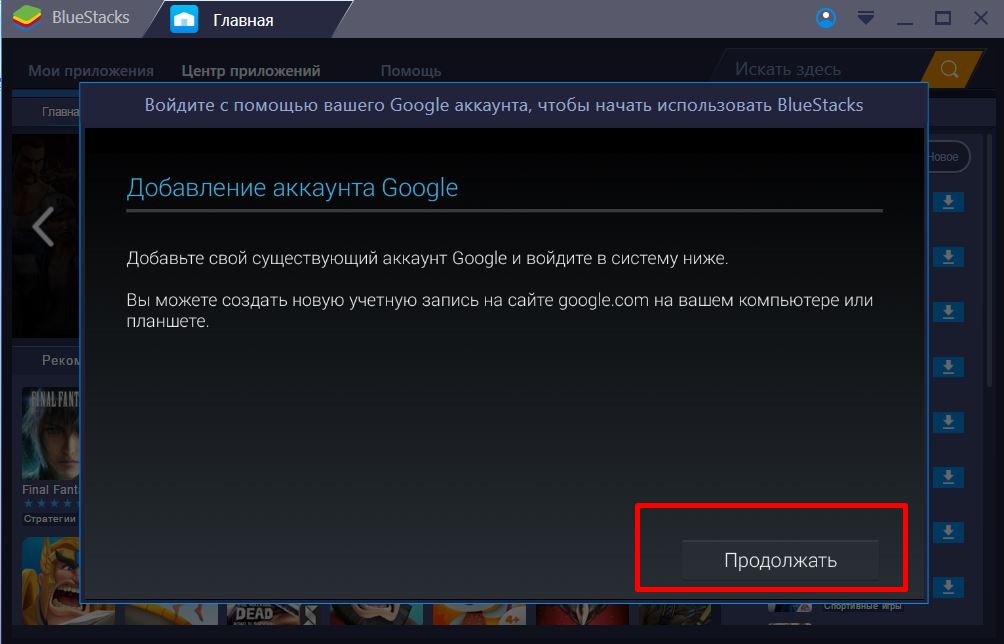1004x644 pixels.
Task: Open the user account profile icon
Action: click(x=826, y=18)
